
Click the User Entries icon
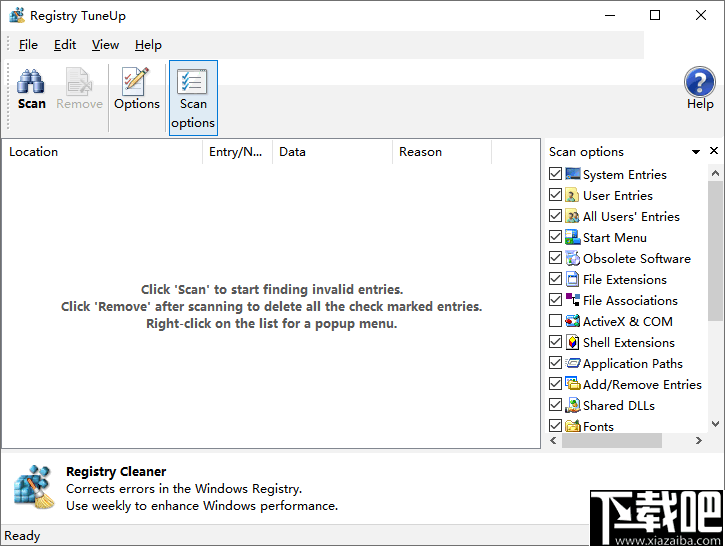tap(572, 196)
